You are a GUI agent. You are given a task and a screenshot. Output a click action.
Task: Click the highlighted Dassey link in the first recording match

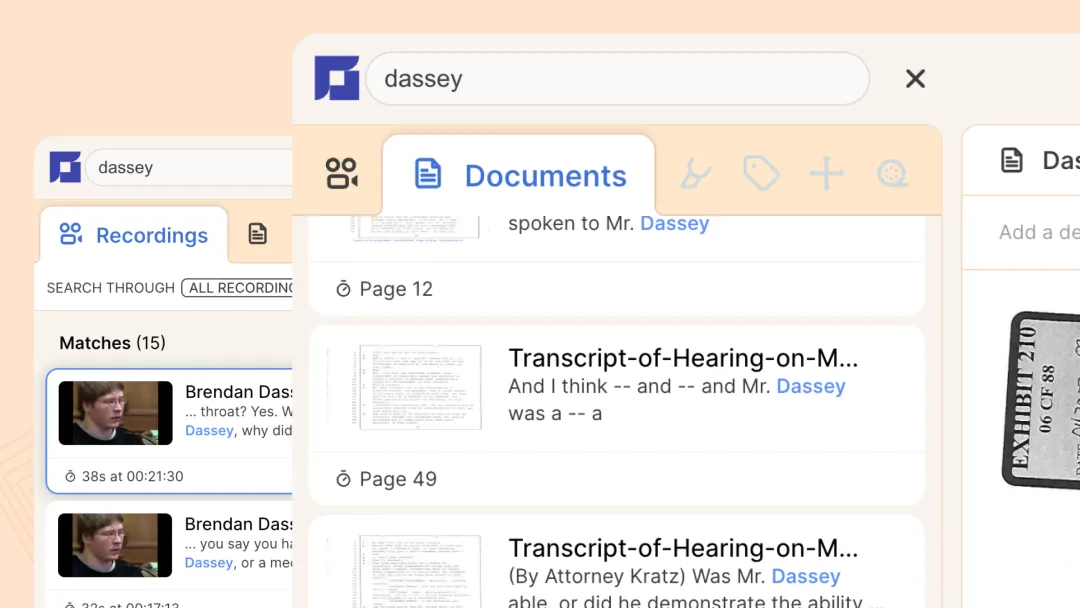[209, 430]
